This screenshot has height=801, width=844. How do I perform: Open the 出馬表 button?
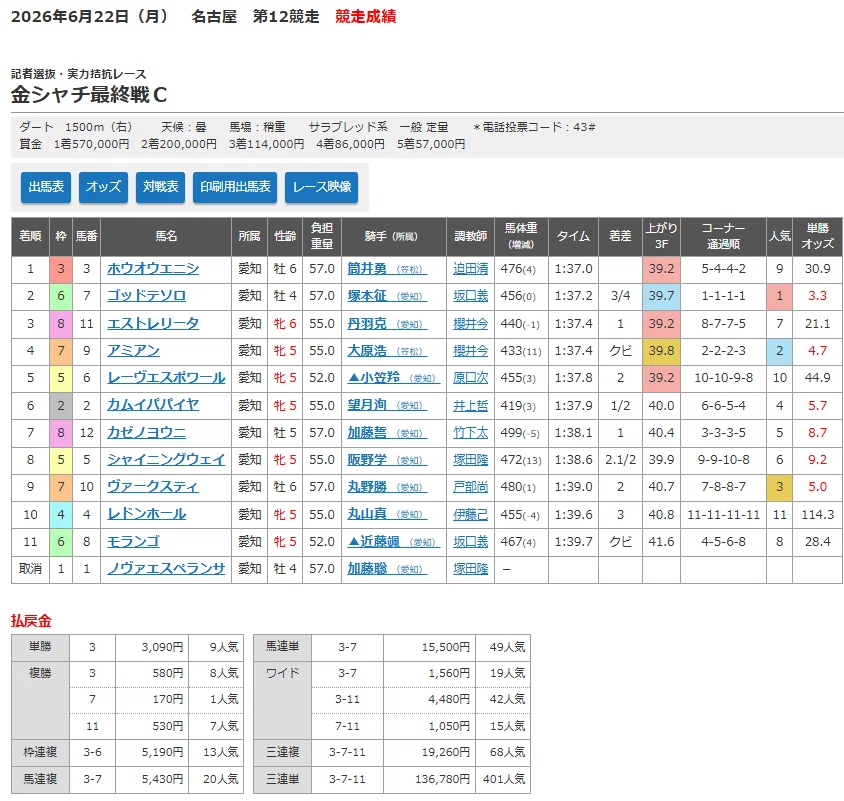pos(46,187)
